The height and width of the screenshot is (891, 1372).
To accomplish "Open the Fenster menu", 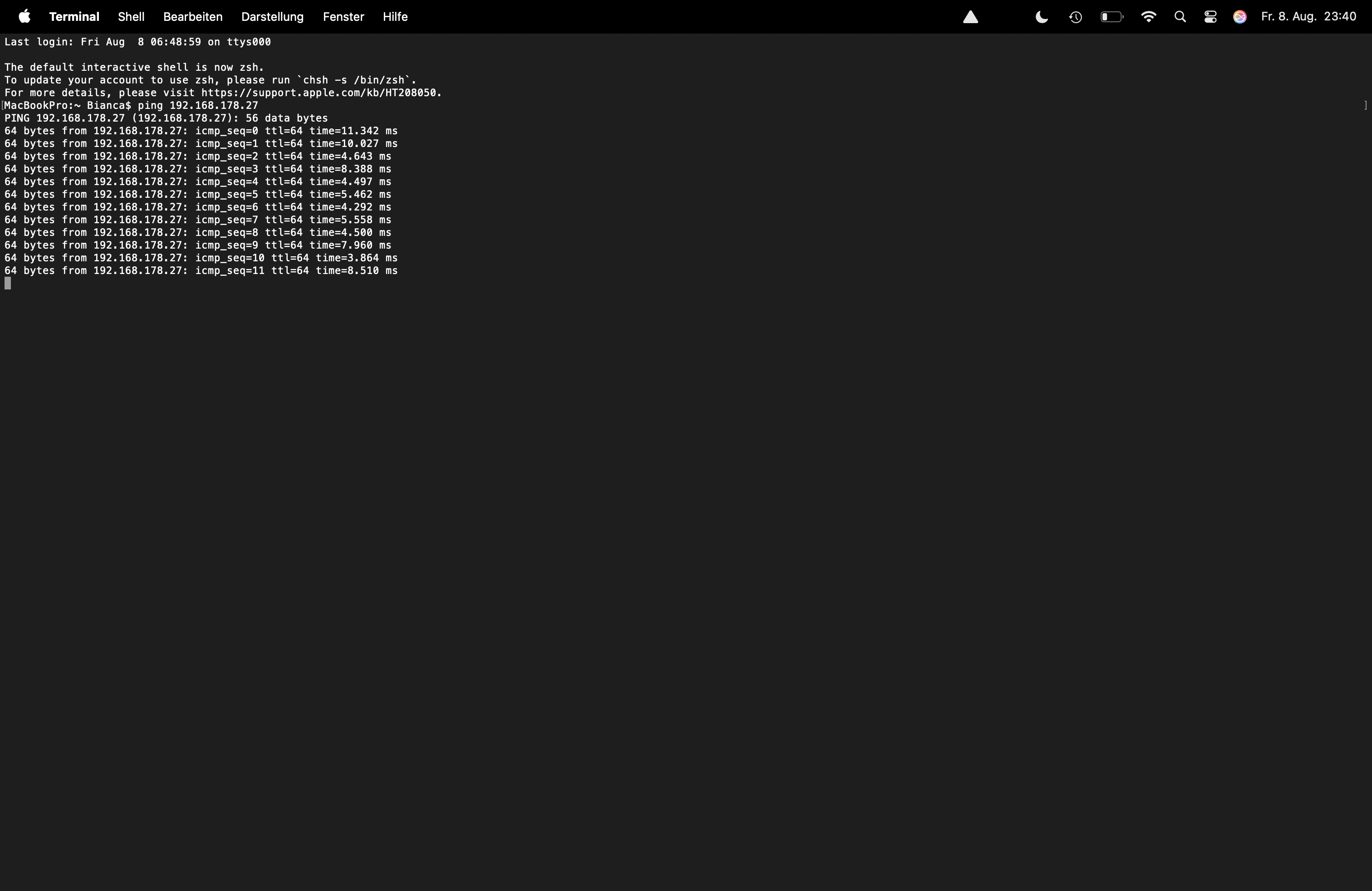I will click(x=343, y=17).
